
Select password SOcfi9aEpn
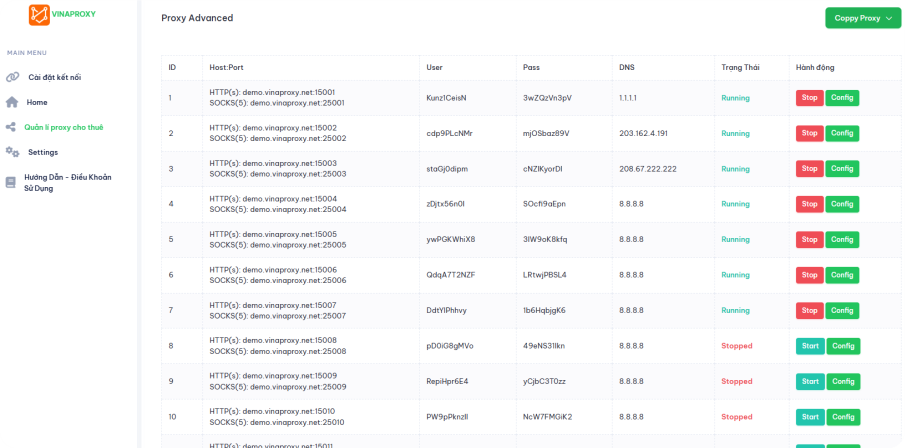(x=545, y=204)
